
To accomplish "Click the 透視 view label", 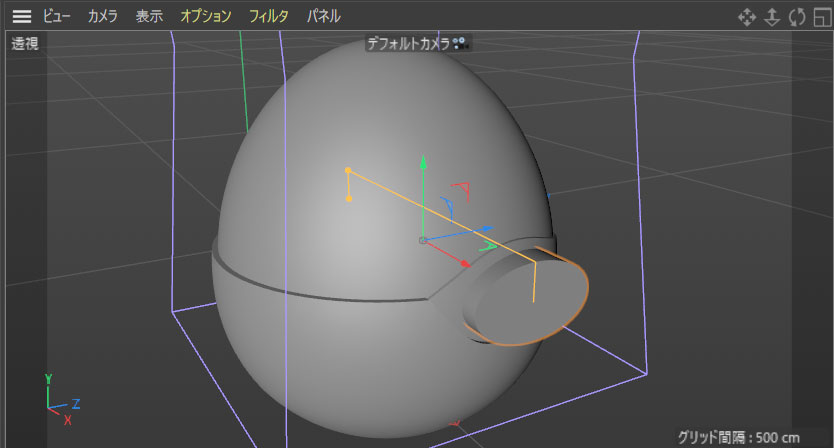I will click(25, 44).
